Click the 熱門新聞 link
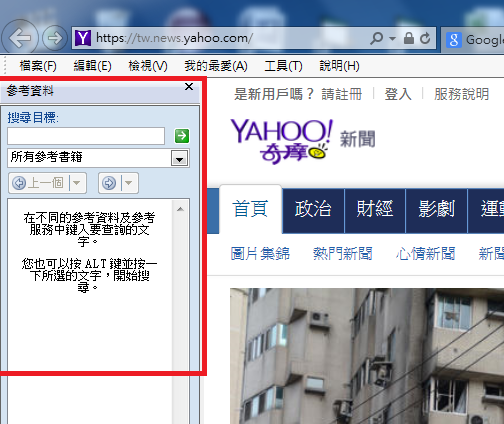The image size is (504, 424). click(343, 254)
